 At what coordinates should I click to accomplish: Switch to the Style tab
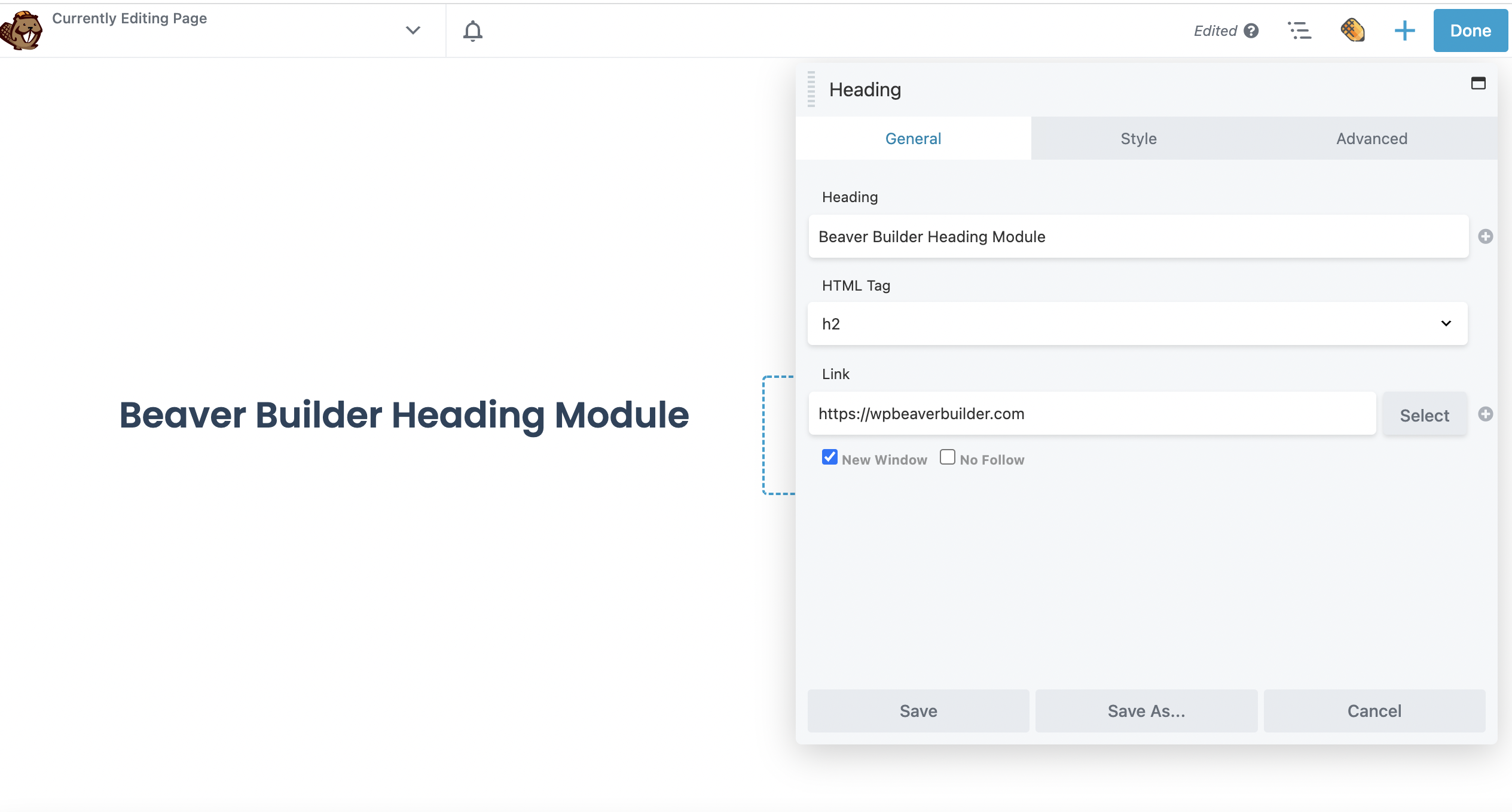point(1138,139)
